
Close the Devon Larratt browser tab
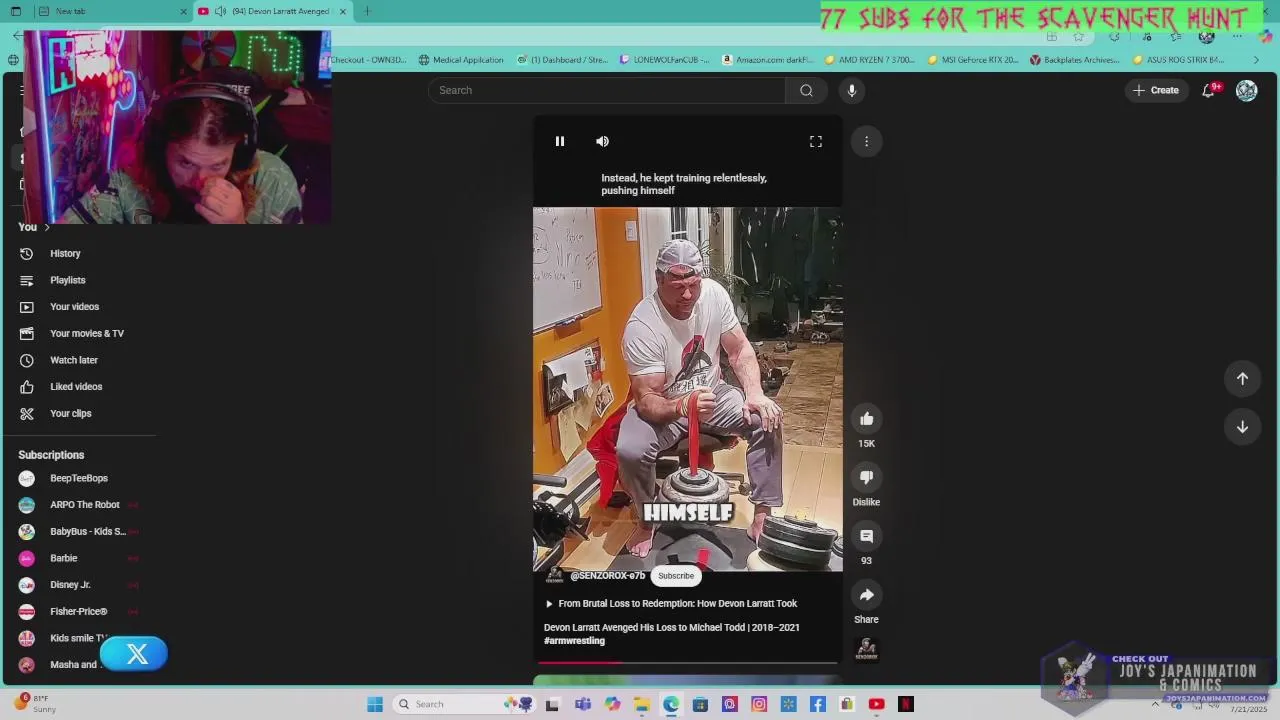click(343, 11)
